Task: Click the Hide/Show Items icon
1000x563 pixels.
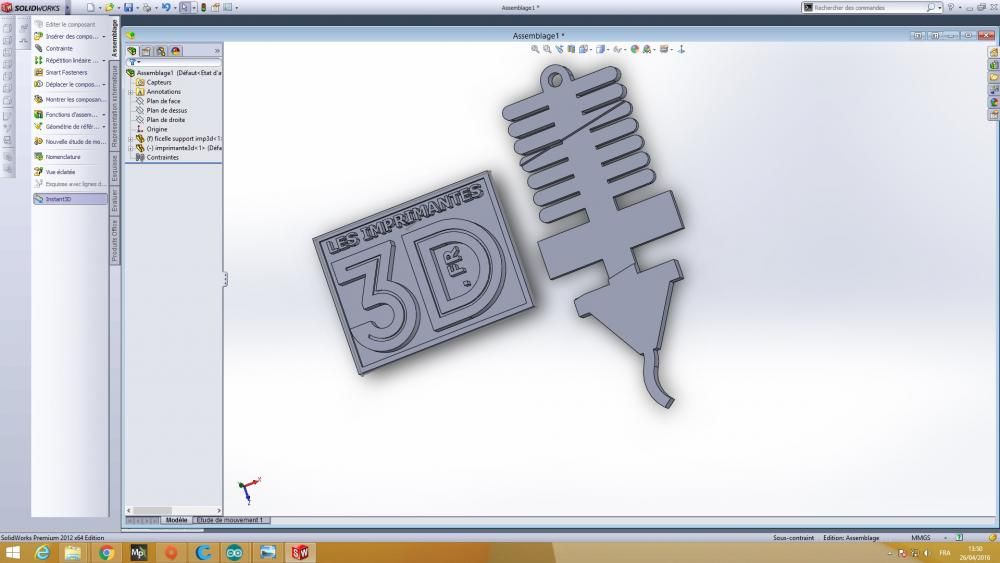Action: click(x=617, y=49)
